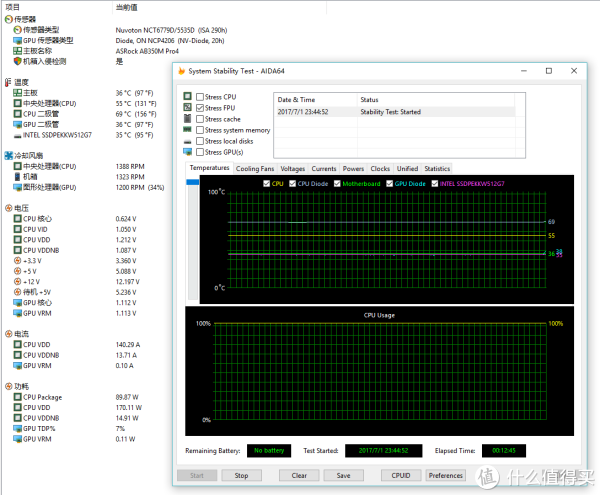This screenshot has width=600, height=495.
Task: Switch to the Temperatures tab
Action: pos(209,168)
